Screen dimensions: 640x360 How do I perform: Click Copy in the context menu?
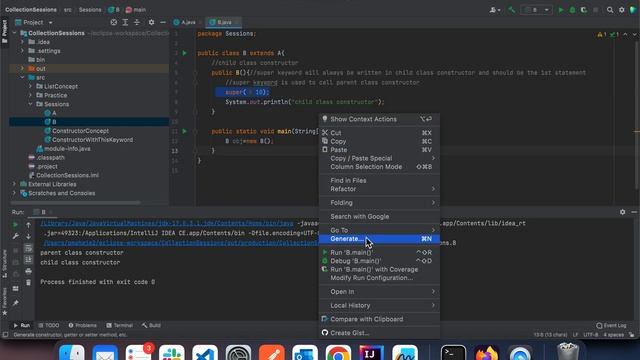(x=379, y=141)
